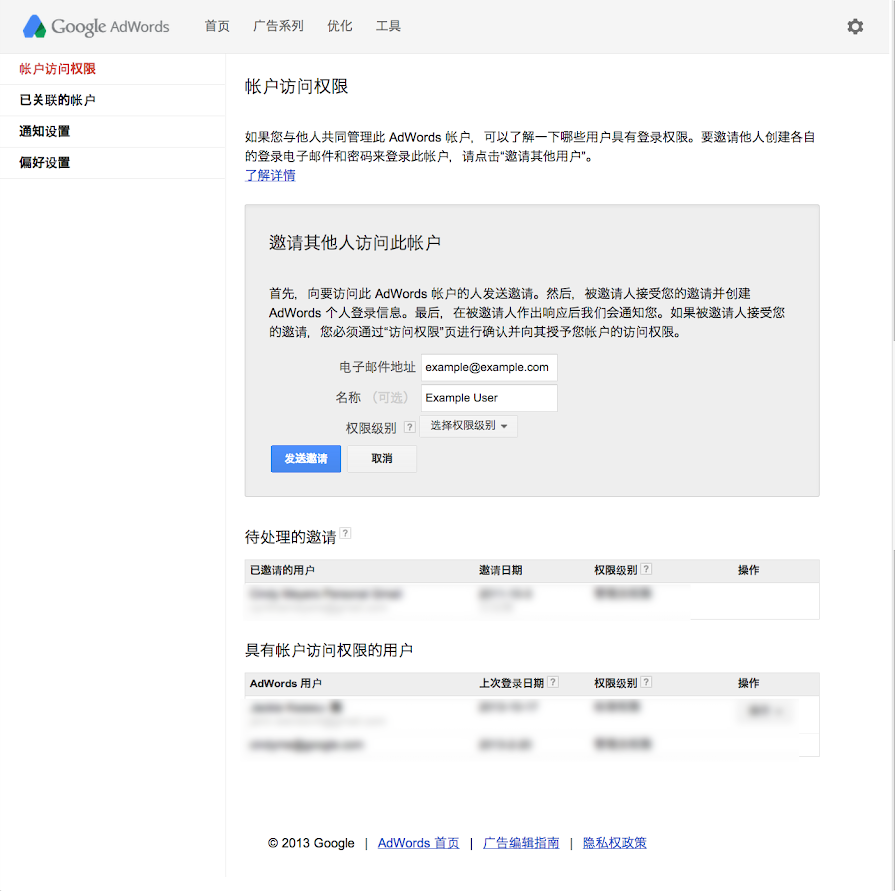Click the Google AdWords logo
The height and width of the screenshot is (891, 895).
[x=96, y=26]
